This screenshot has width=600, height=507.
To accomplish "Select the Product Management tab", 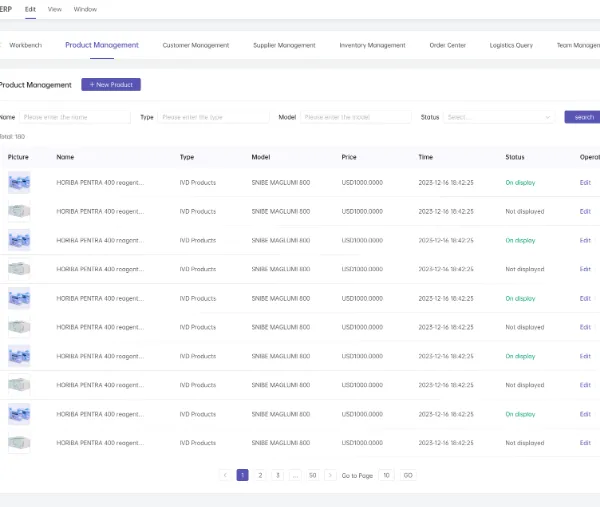I will (102, 45).
